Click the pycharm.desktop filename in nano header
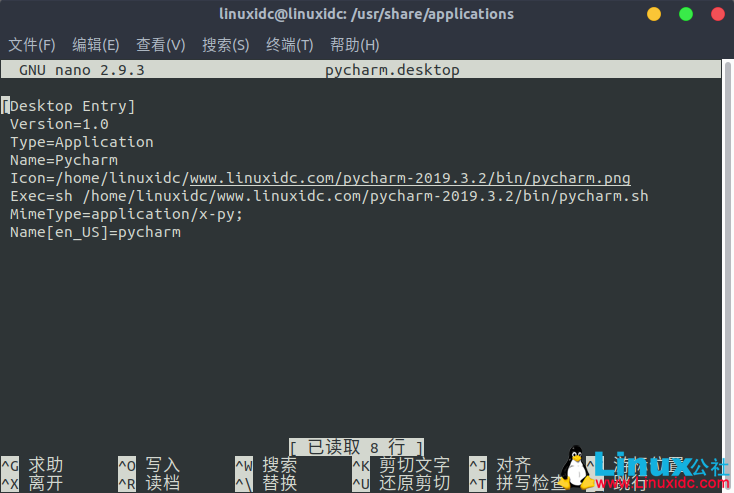 click(392, 70)
